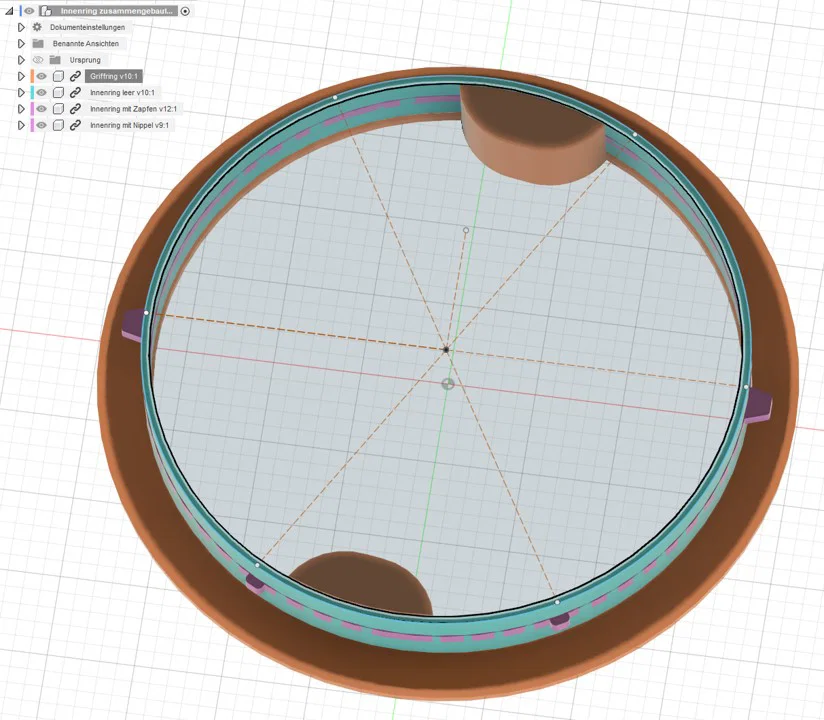Click the sketch center point of the ring
The width and height of the screenshot is (824, 720).
[446, 349]
